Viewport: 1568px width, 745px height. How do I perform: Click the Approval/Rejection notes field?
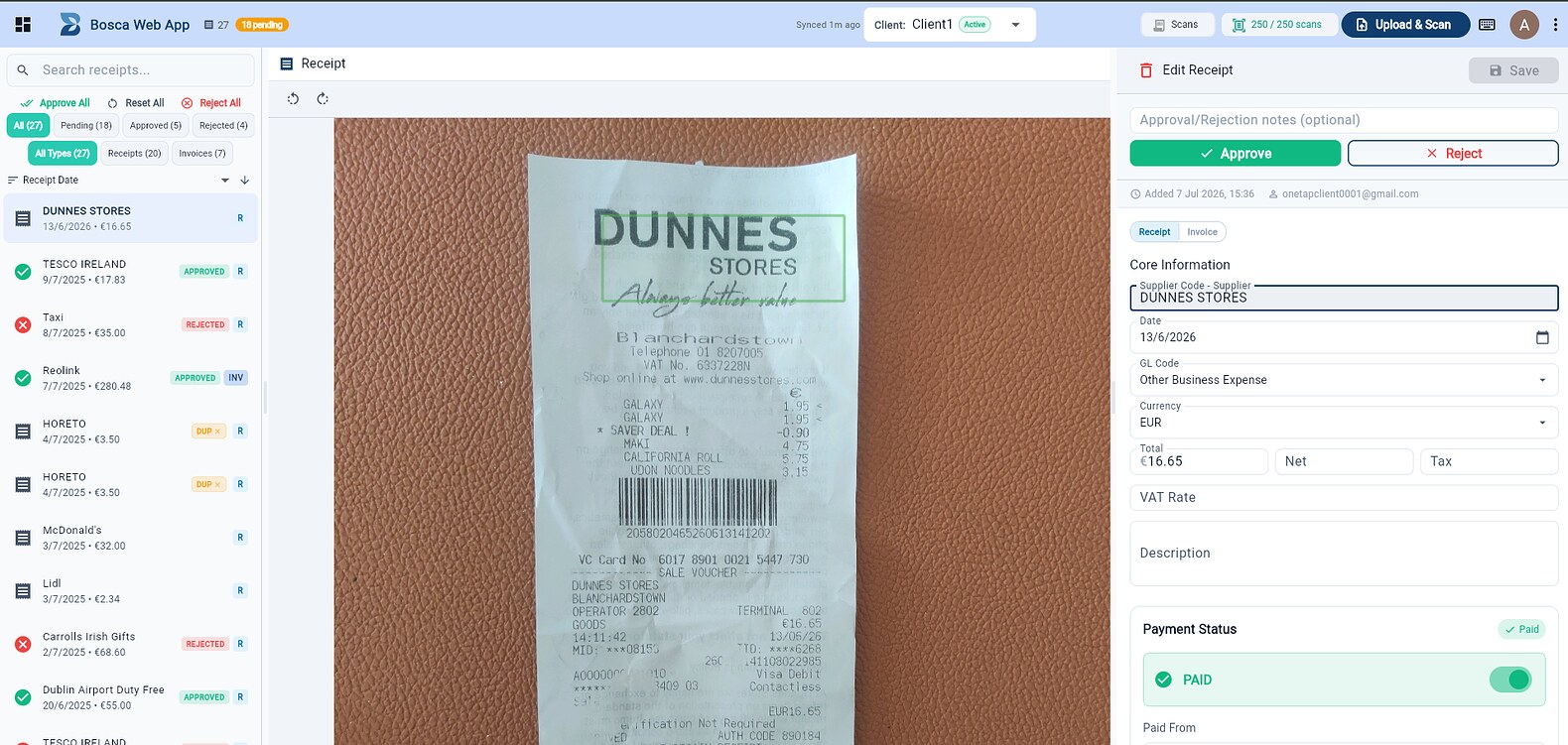1344,120
